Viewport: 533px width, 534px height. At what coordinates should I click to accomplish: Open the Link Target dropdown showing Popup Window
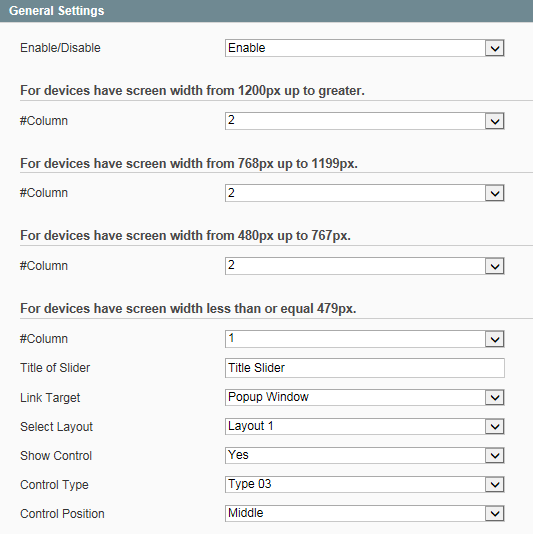(364, 397)
